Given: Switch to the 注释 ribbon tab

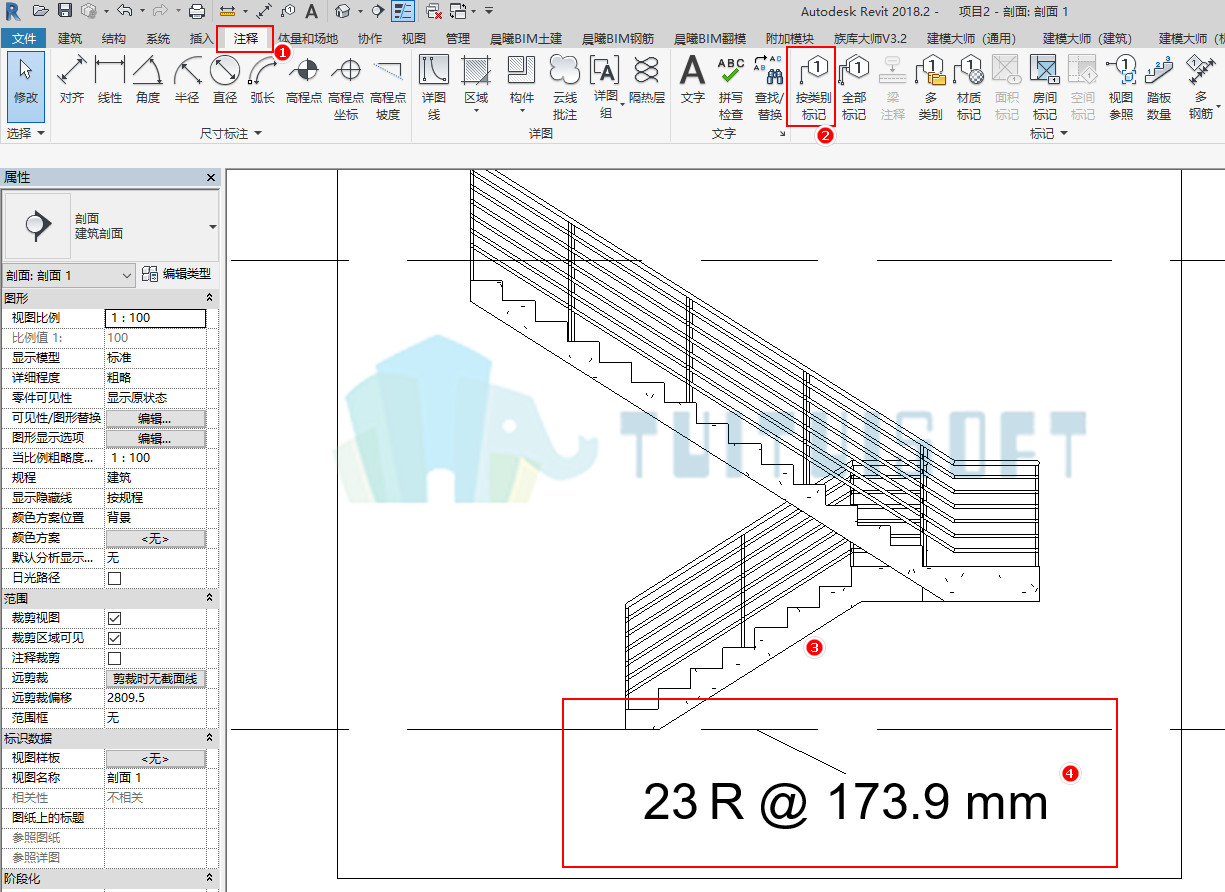Looking at the screenshot, I should 246,39.
